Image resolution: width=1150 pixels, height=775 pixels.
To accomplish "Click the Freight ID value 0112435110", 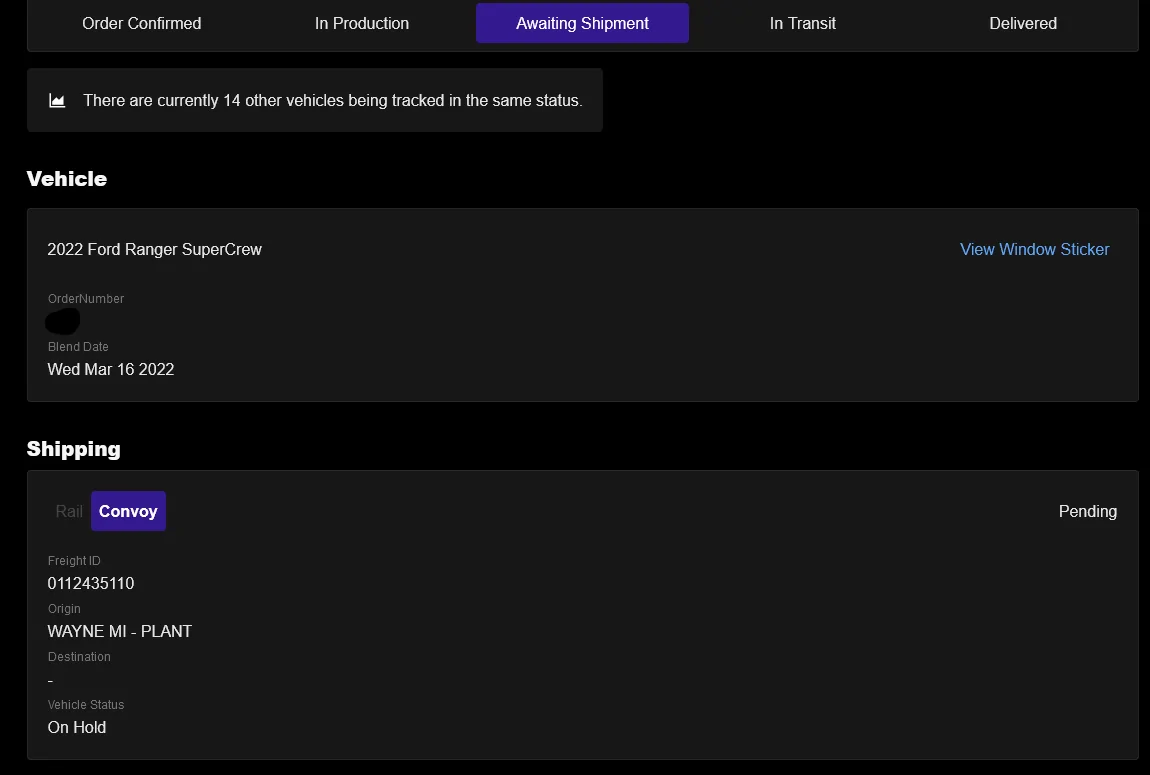I will point(91,584).
